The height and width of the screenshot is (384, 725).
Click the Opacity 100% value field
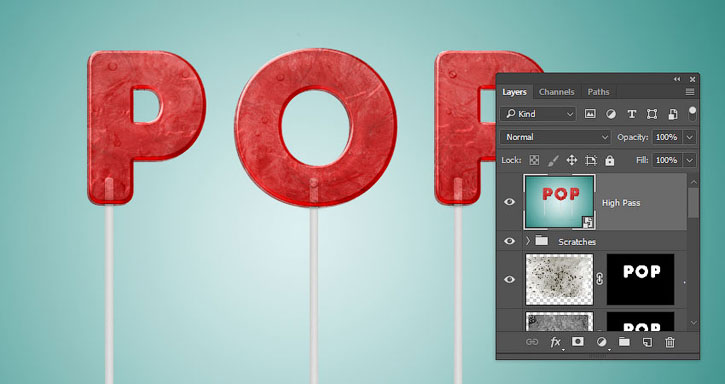666,137
